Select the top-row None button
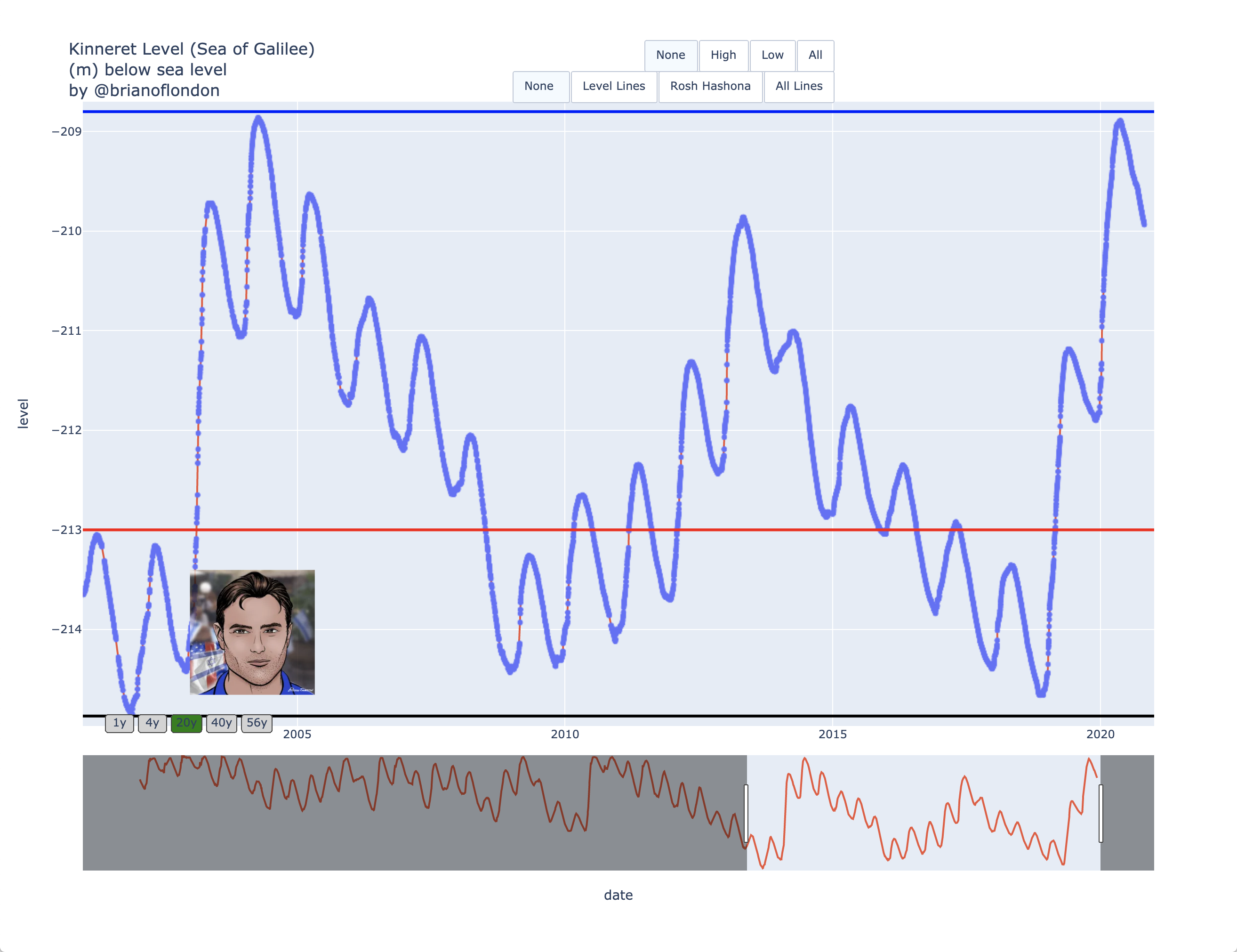The height and width of the screenshot is (952, 1237). (671, 55)
